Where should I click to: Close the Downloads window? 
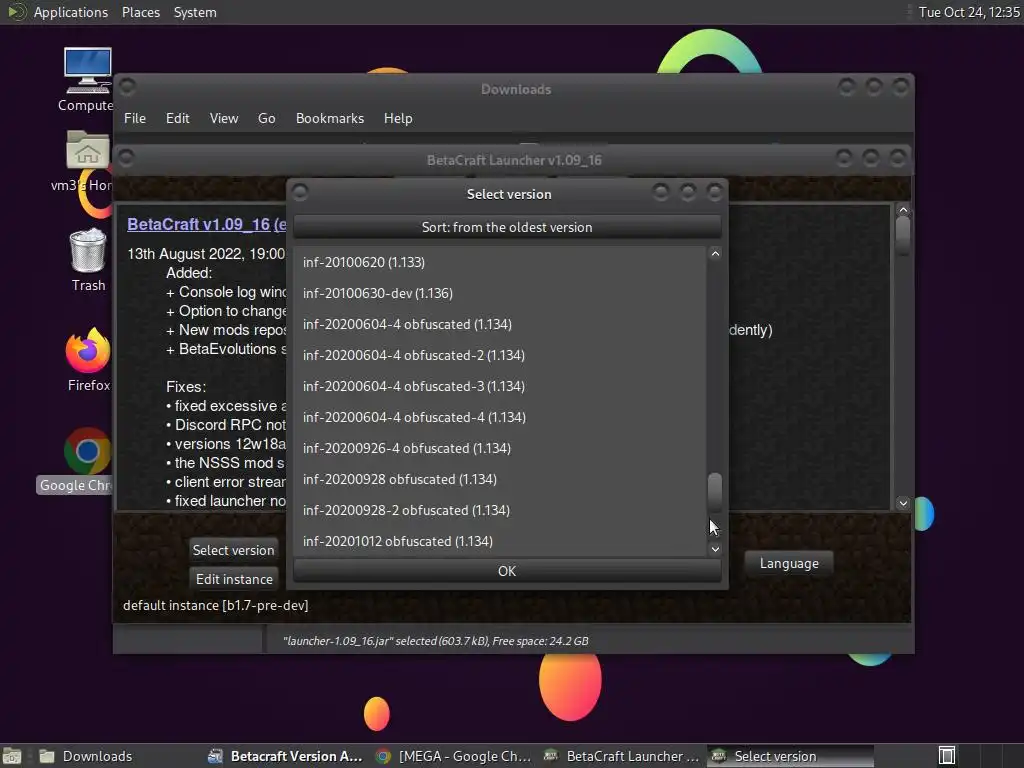[x=901, y=86]
